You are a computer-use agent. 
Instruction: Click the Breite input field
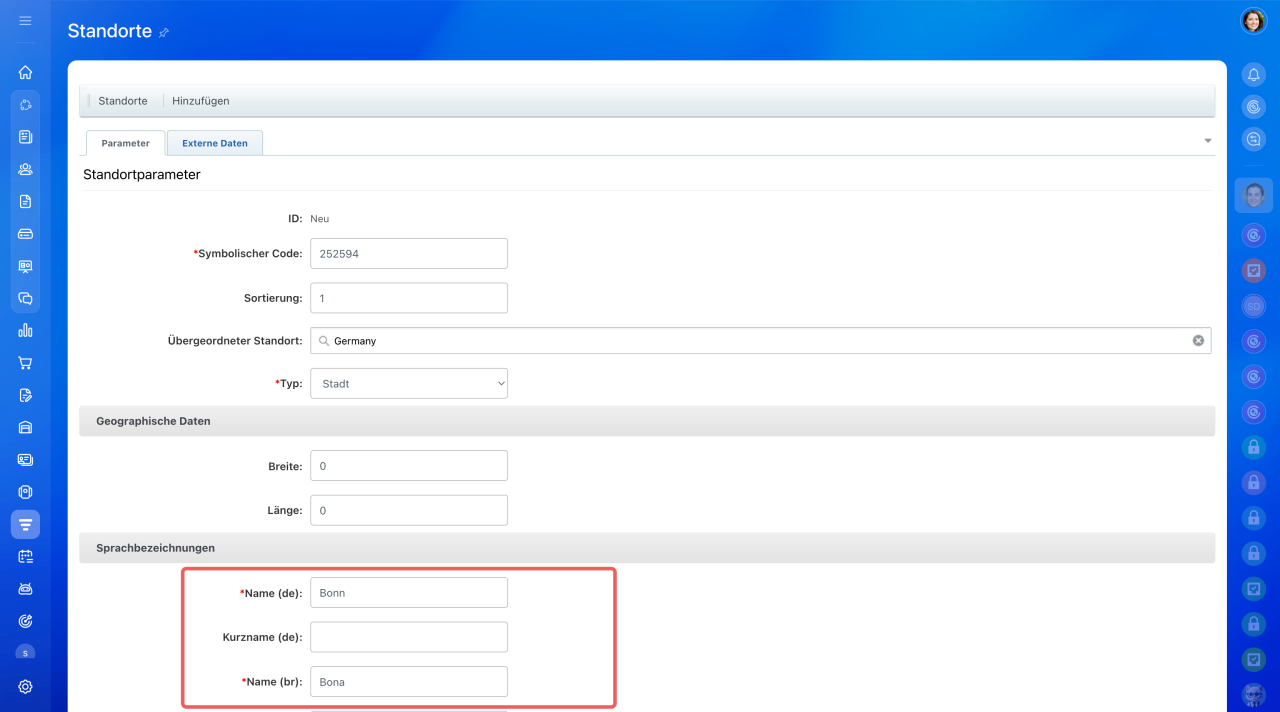pyautogui.click(x=409, y=466)
